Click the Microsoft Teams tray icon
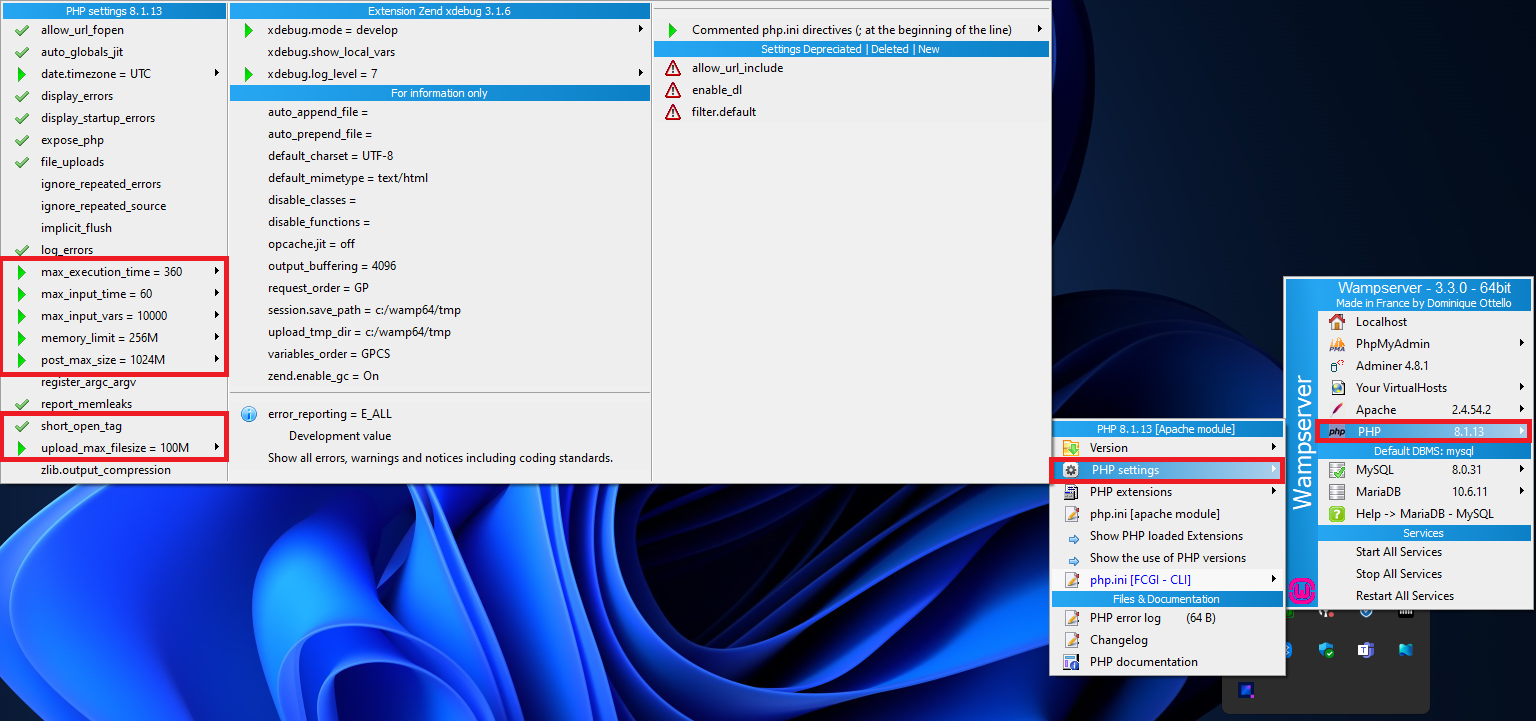 pos(1365,650)
